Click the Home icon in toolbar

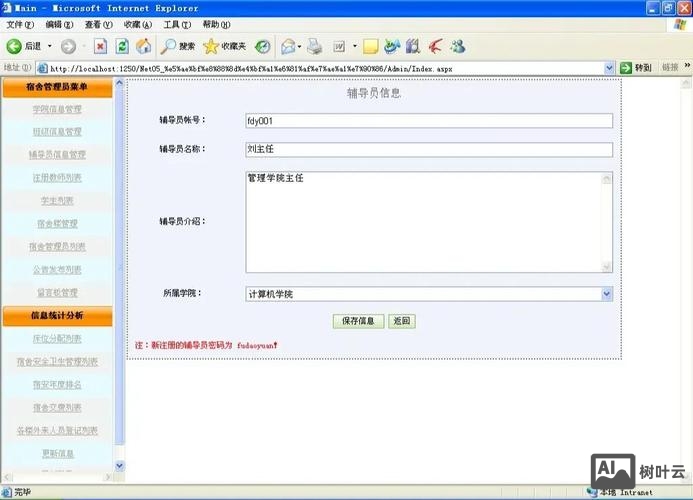(143, 46)
